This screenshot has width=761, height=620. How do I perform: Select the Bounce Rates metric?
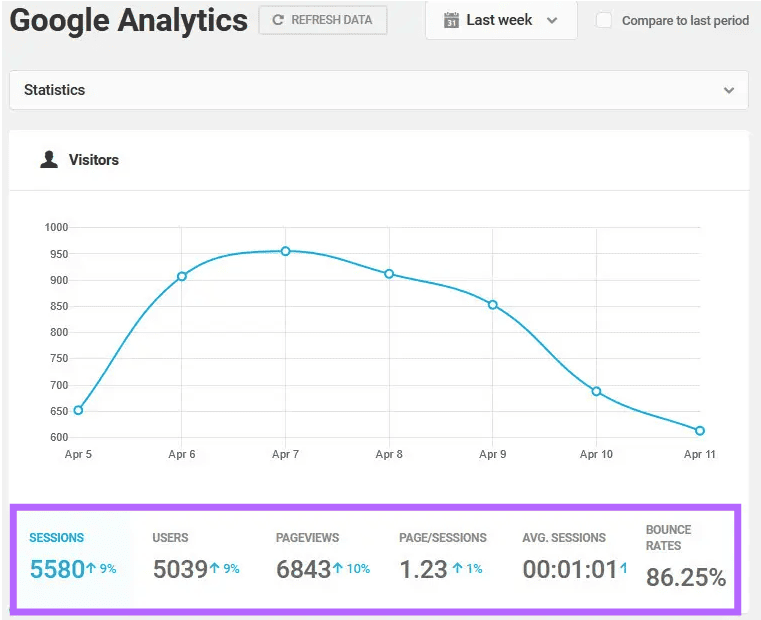tap(685, 558)
